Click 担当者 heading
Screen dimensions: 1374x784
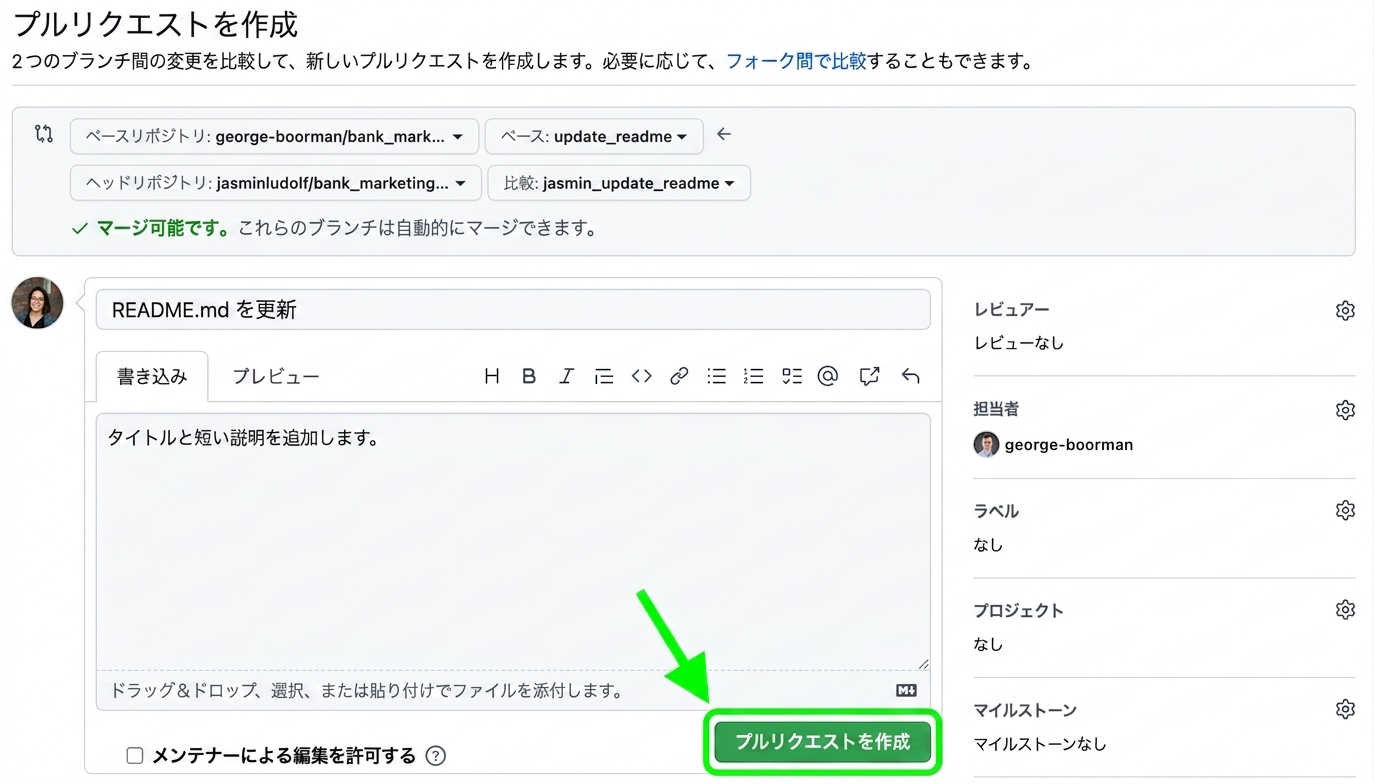pyautogui.click(x=996, y=409)
